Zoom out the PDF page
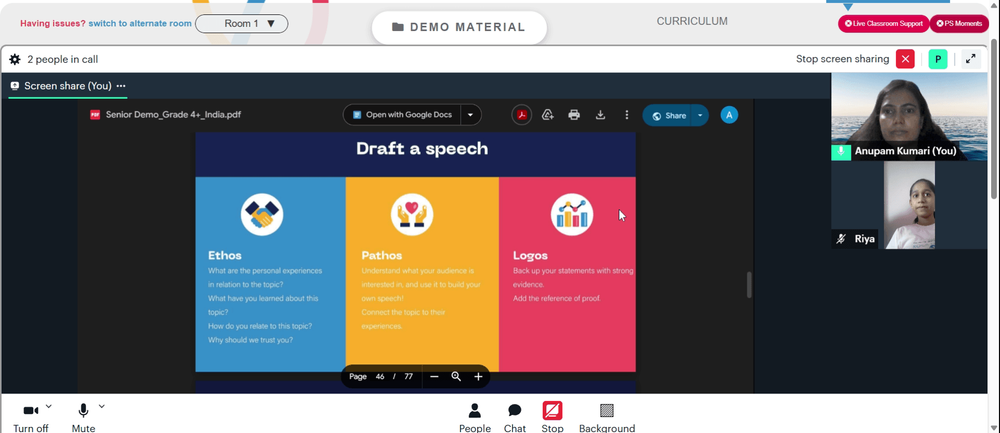The height and width of the screenshot is (433, 1000). click(434, 376)
